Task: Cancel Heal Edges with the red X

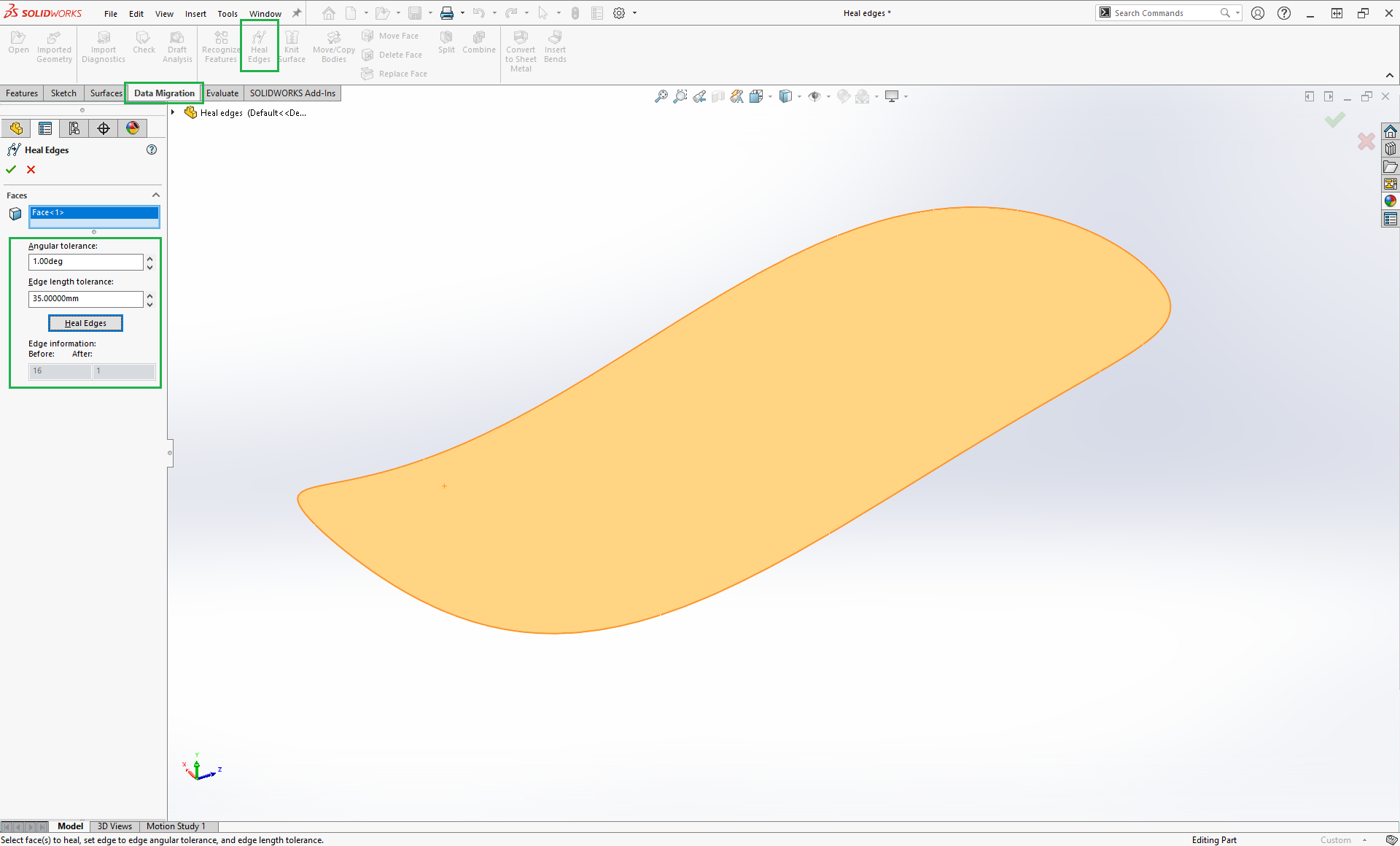Action: point(31,169)
